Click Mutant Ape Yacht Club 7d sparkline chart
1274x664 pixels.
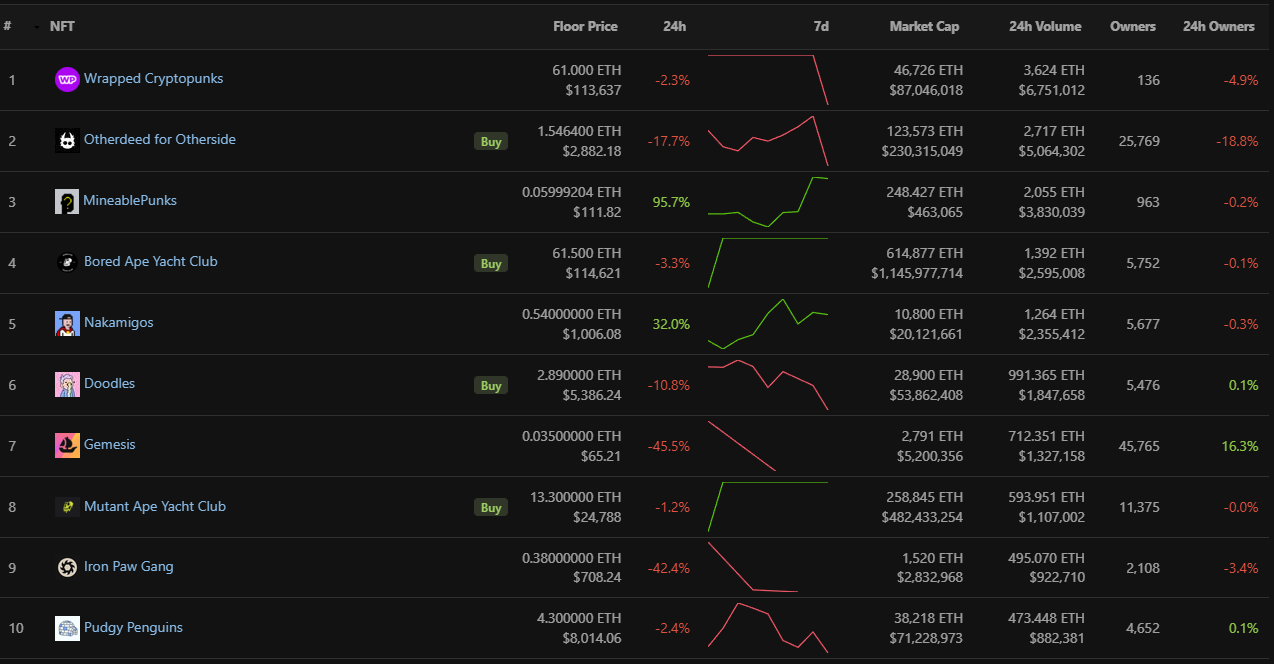768,507
